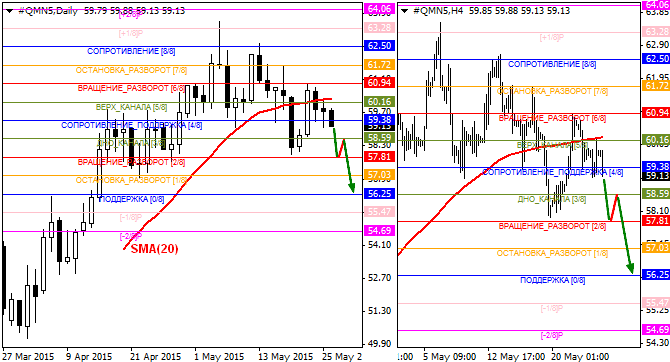Click the #QMN5,Daily chart title text
Screen dimensions: 670x362
[x=48, y=11]
